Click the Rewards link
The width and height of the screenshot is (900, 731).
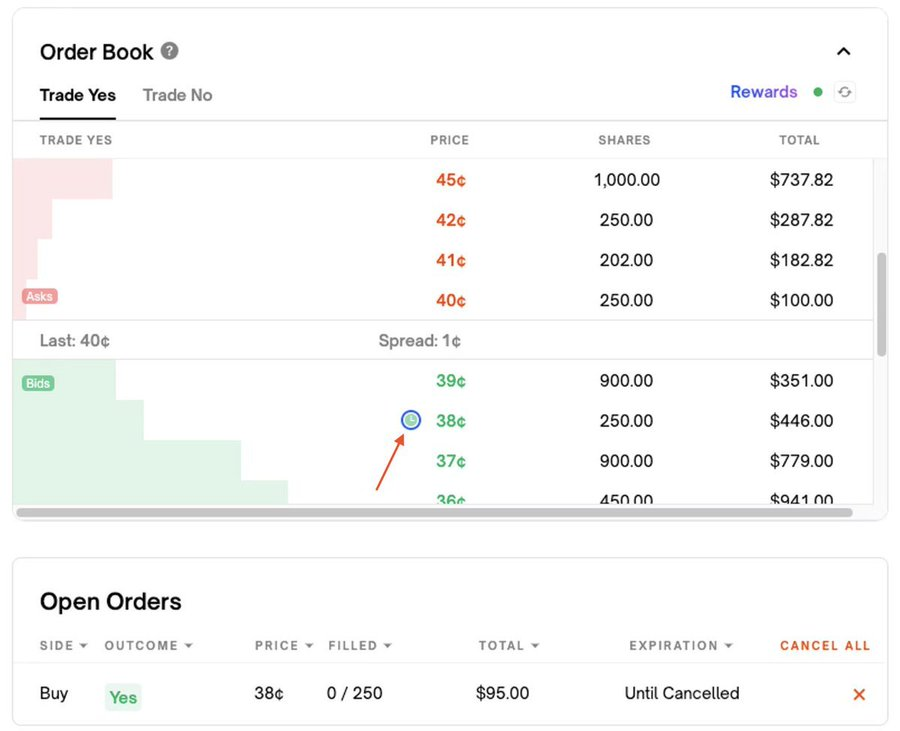[763, 92]
